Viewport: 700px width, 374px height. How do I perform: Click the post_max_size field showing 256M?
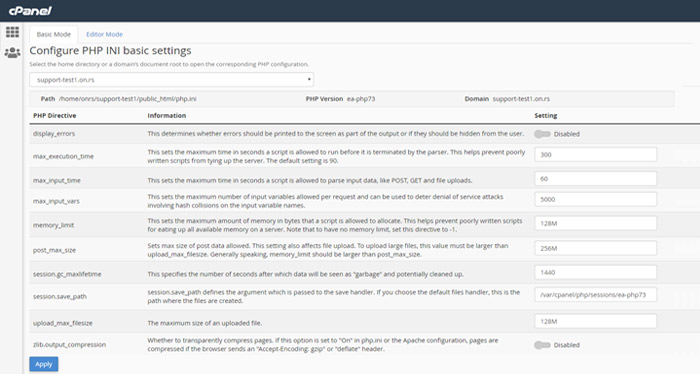596,248
